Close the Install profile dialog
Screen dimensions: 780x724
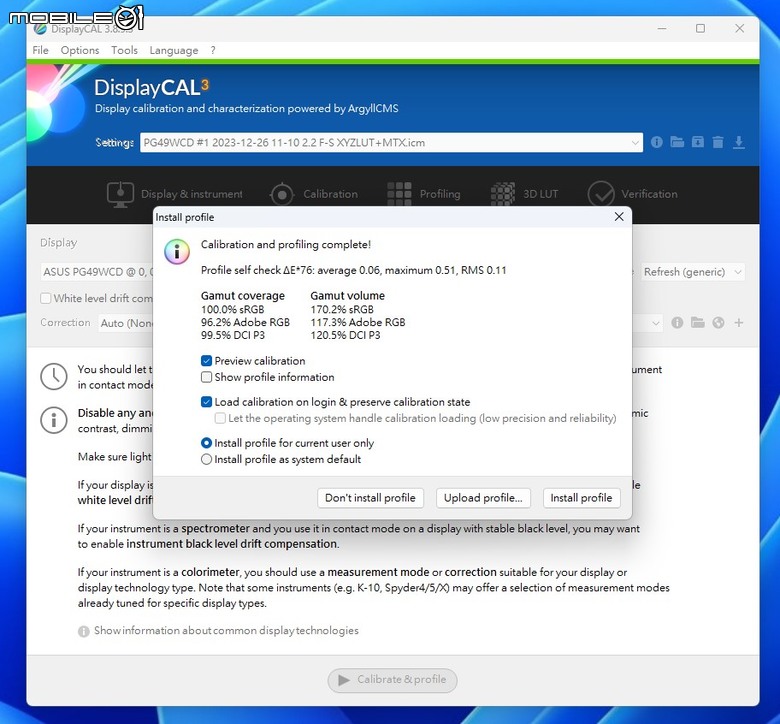619,216
